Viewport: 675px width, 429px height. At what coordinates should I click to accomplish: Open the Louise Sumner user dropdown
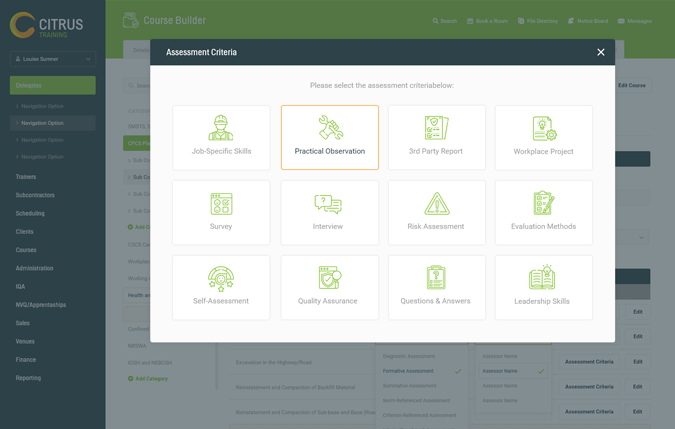point(53,59)
